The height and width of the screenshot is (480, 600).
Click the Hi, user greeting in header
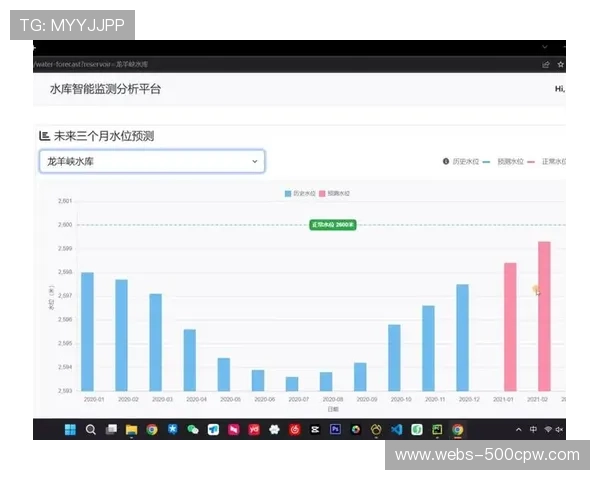click(x=560, y=89)
